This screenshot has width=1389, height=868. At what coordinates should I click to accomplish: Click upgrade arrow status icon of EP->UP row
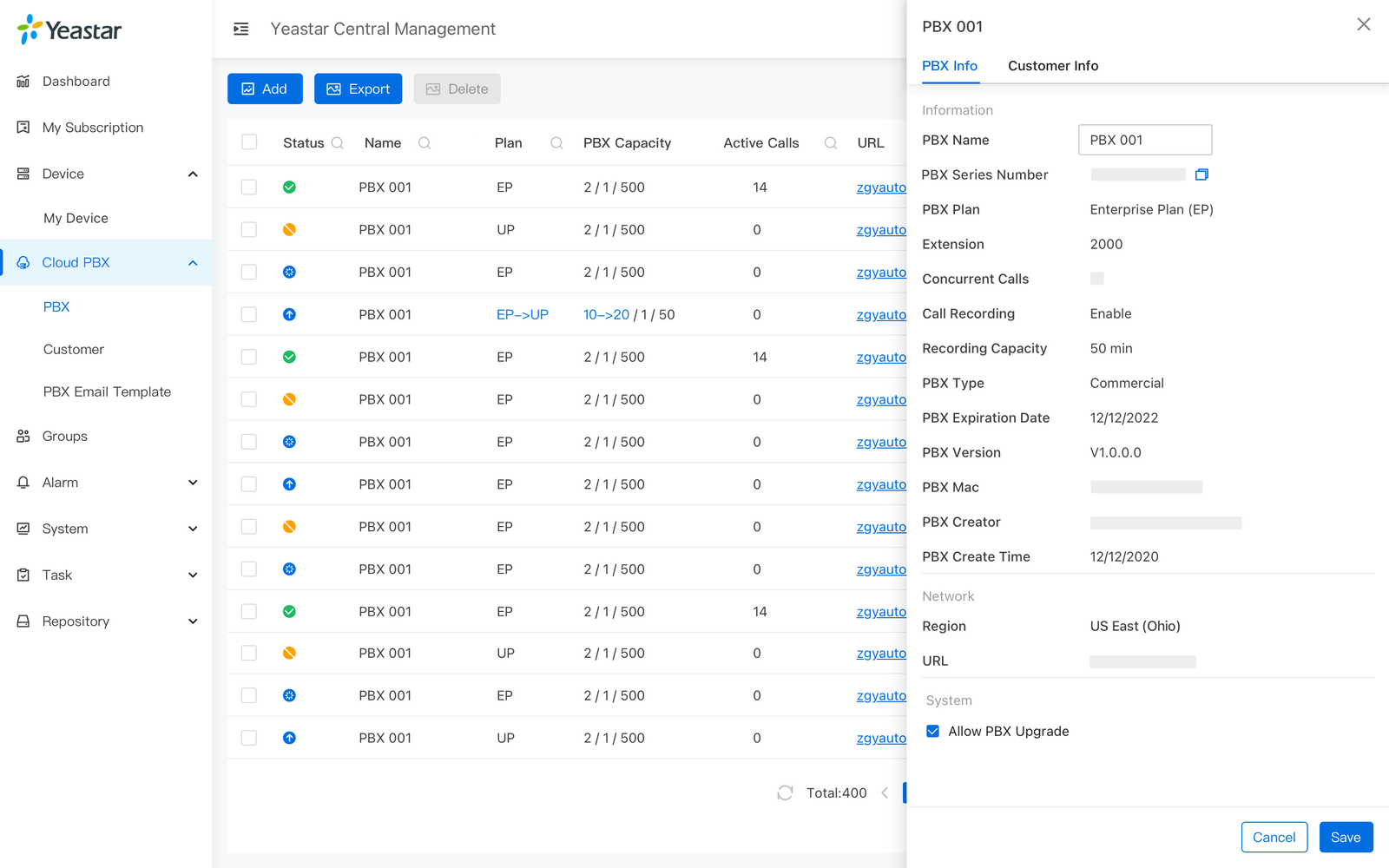(289, 314)
